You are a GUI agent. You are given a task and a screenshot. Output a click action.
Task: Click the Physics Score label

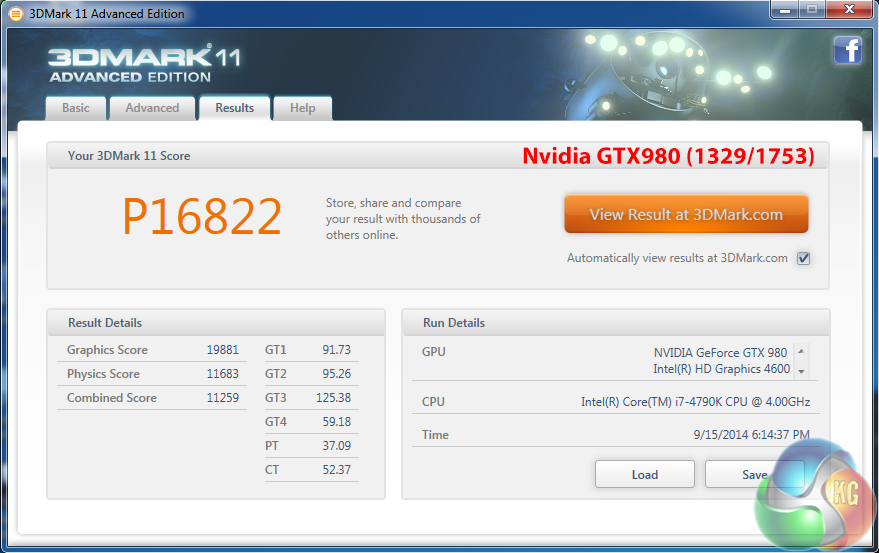click(x=103, y=374)
